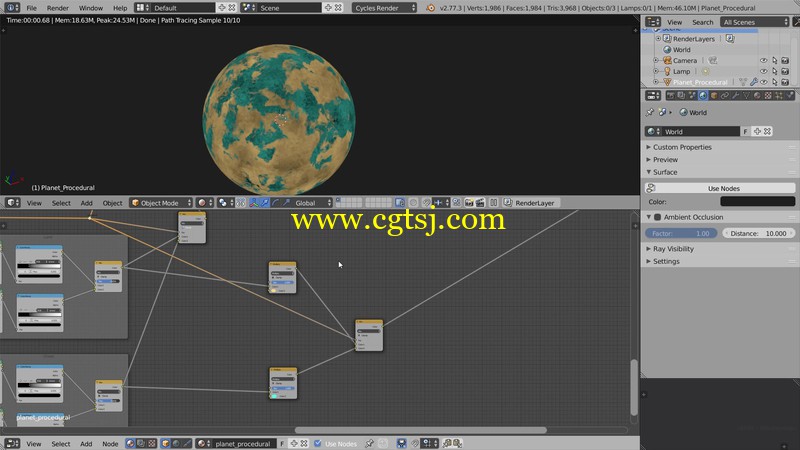
Task: Adjust the Ambient Occlusion Factor slider
Action: 681,233
